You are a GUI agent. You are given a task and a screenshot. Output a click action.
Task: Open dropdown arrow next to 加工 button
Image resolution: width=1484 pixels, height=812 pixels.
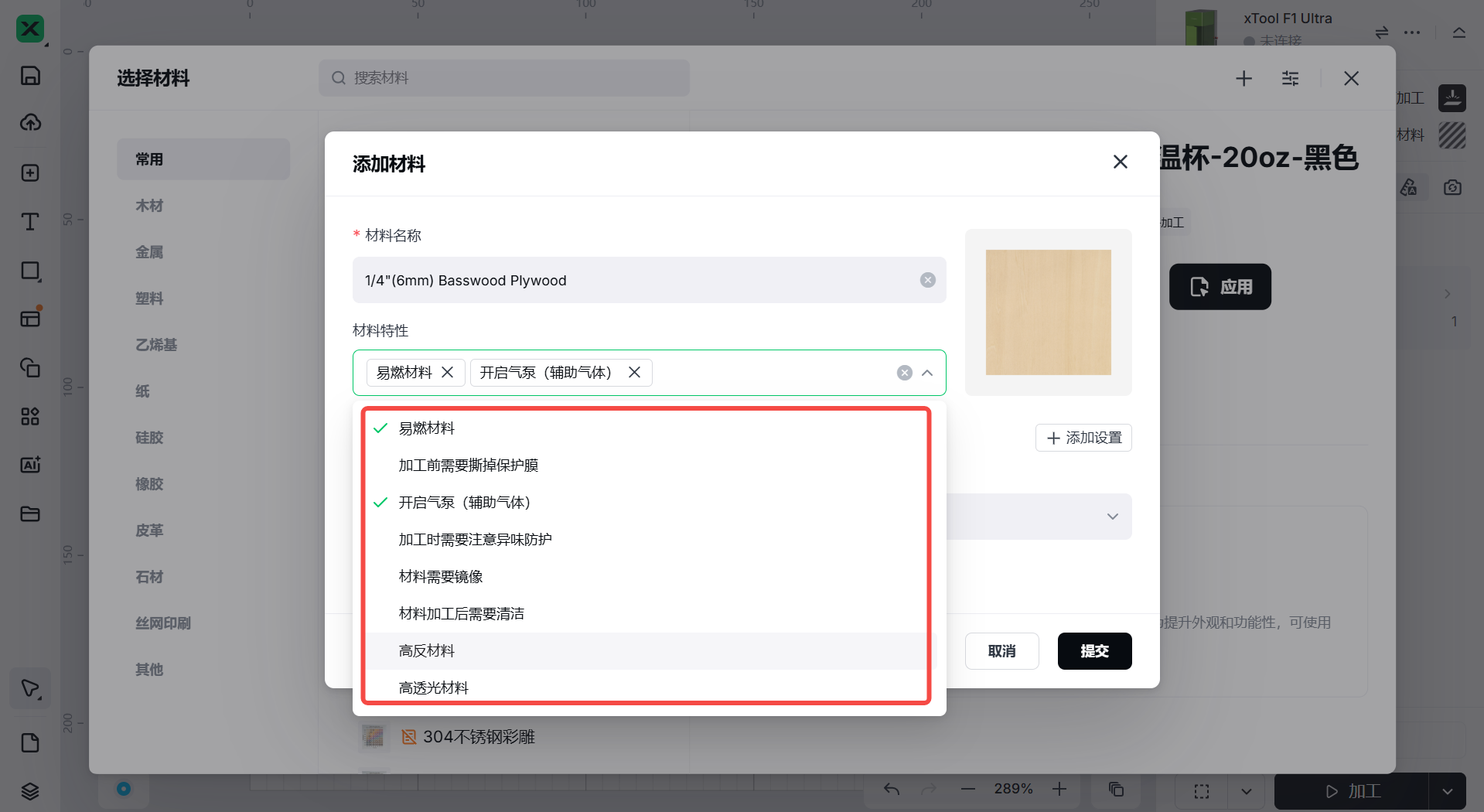(1447, 791)
